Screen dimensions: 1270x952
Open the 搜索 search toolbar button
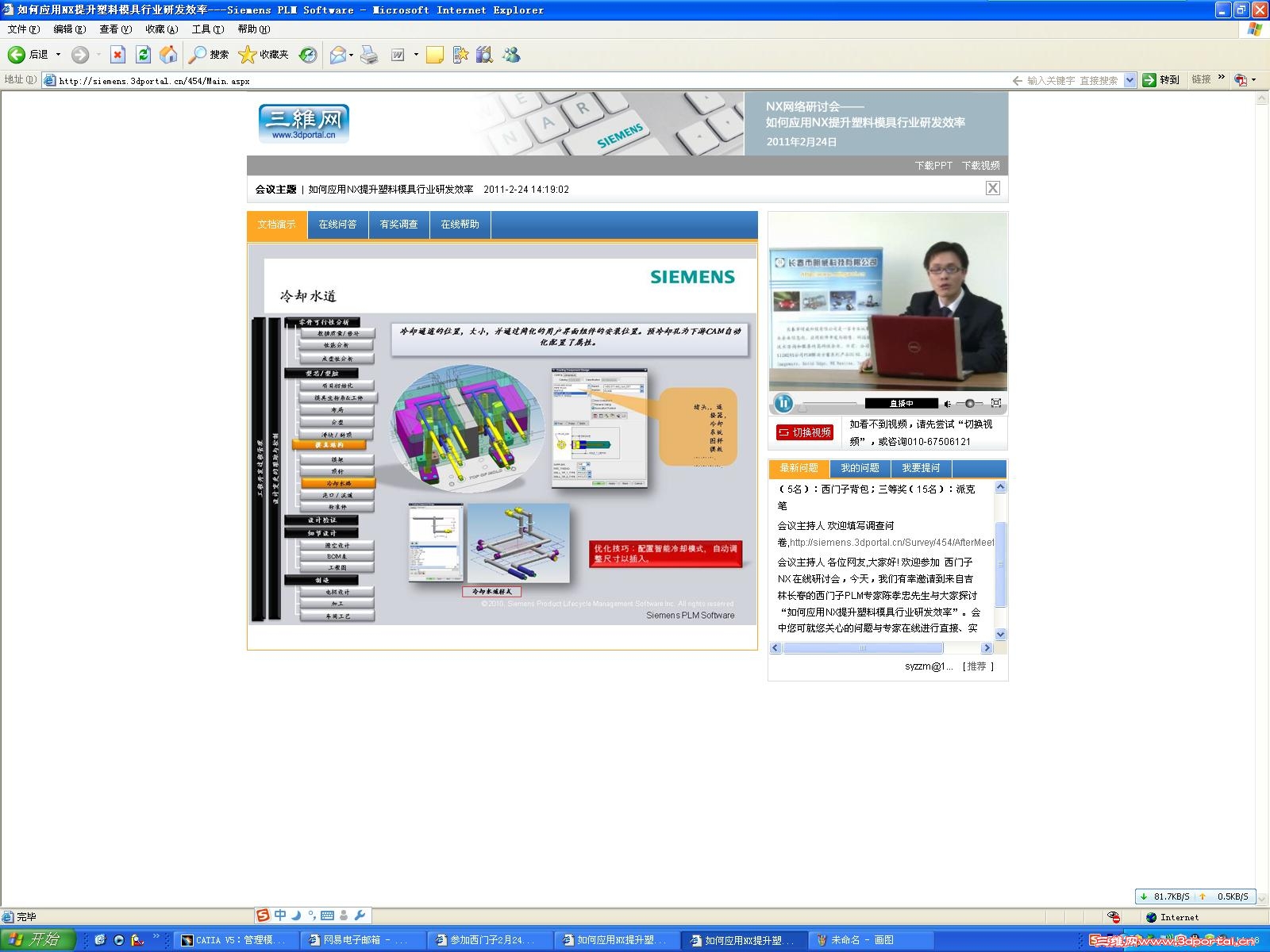(x=209, y=55)
